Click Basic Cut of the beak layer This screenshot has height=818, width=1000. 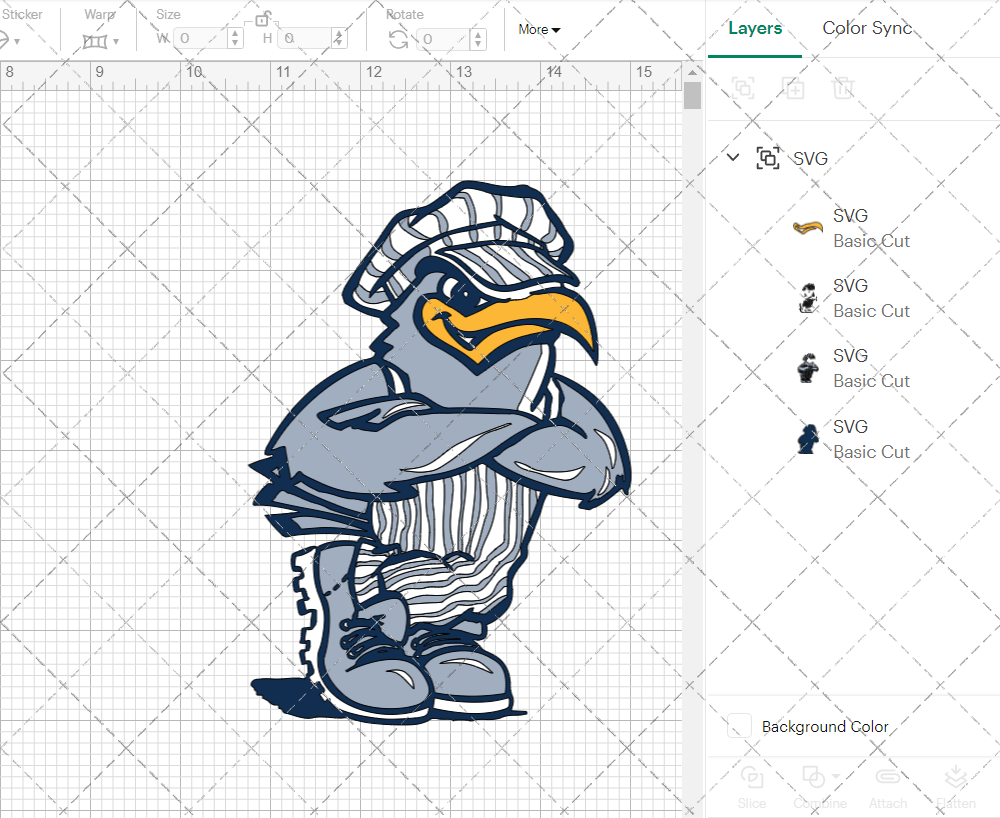[x=872, y=241]
